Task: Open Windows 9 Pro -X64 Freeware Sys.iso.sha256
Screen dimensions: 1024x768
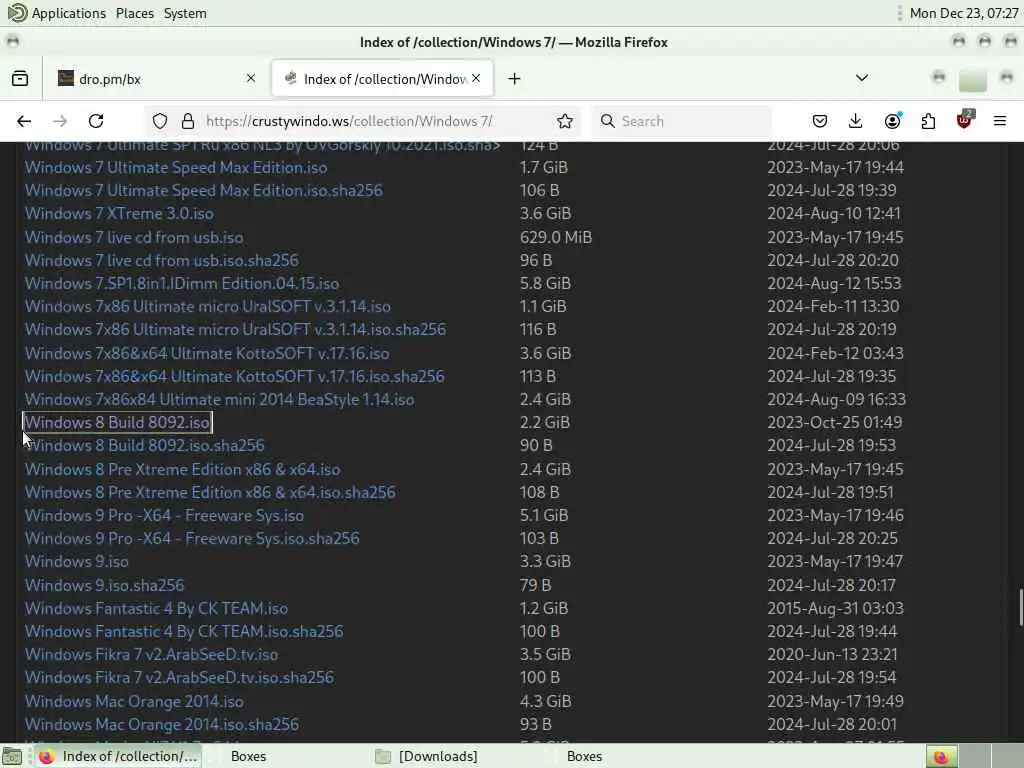Action: tap(192, 538)
